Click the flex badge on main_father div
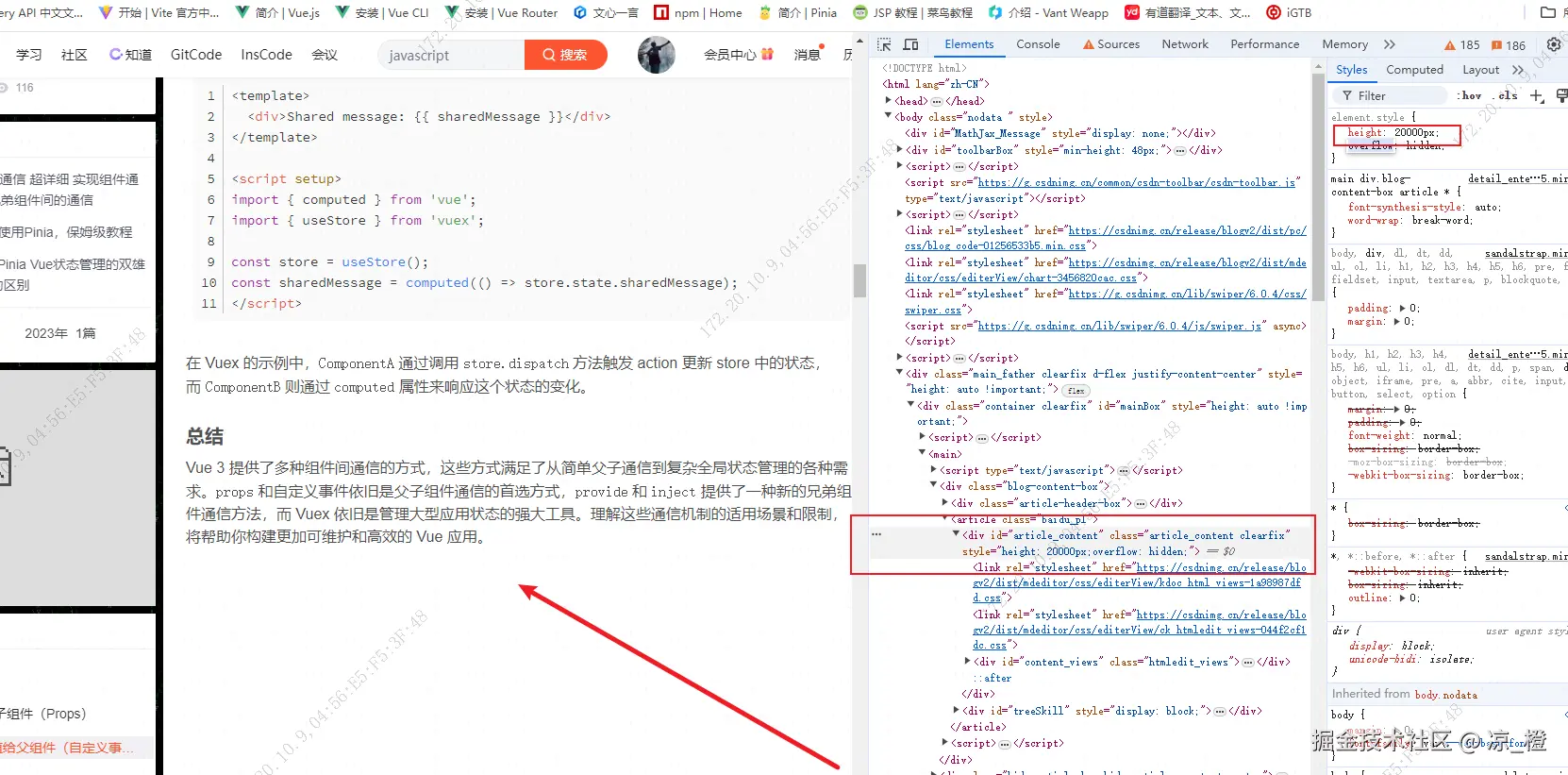1568x775 pixels. point(1076,391)
